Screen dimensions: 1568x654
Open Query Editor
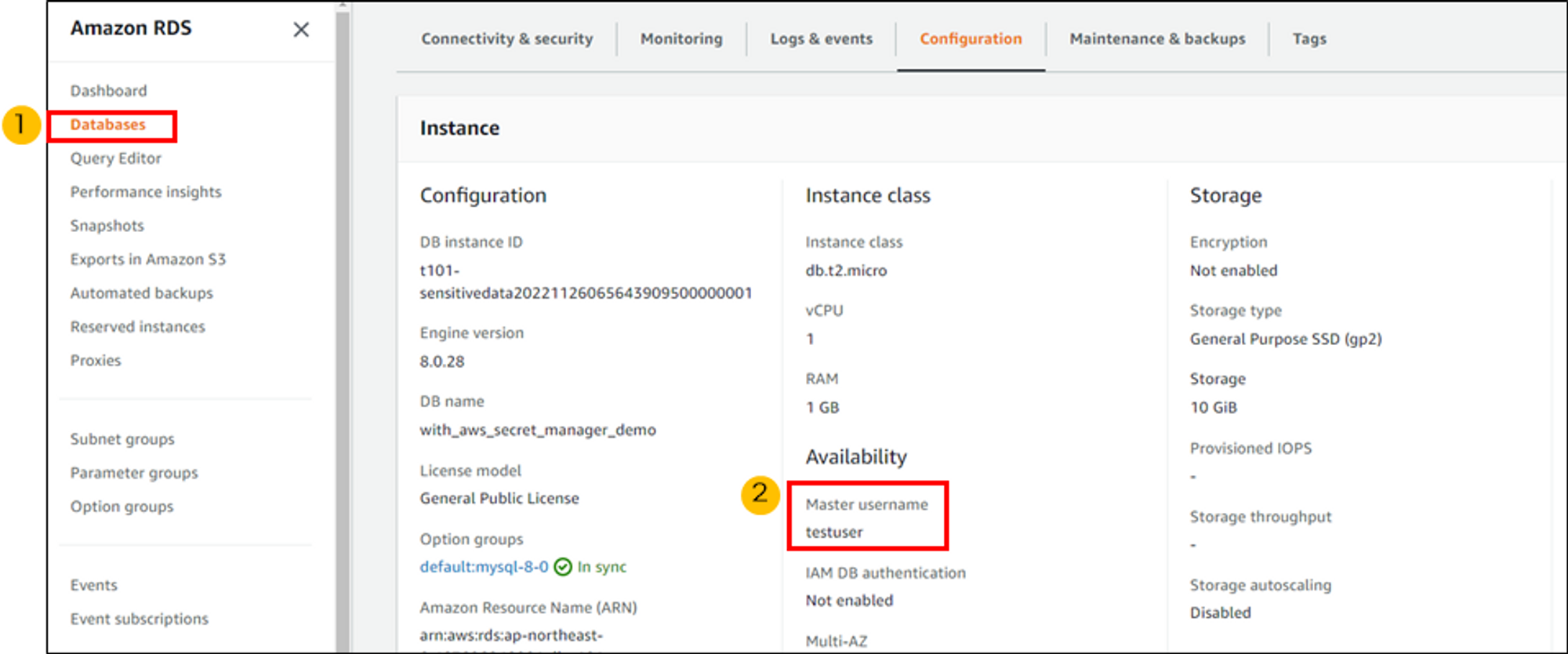(x=116, y=158)
